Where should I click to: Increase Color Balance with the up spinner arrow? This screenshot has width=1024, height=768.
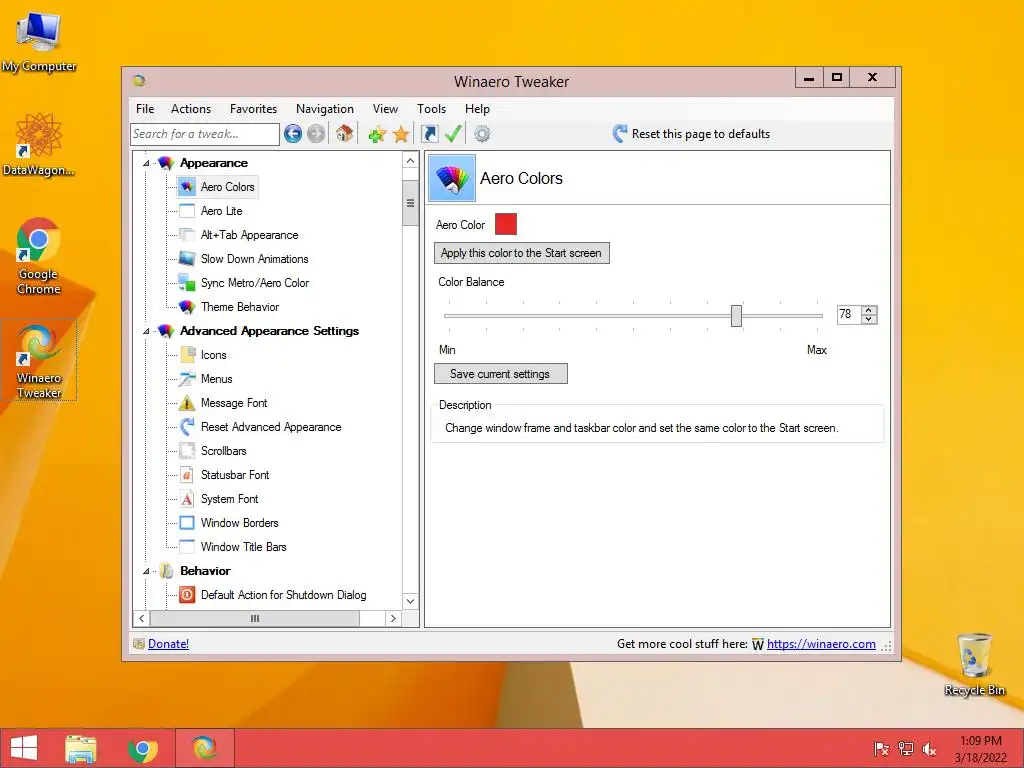pyautogui.click(x=869, y=310)
